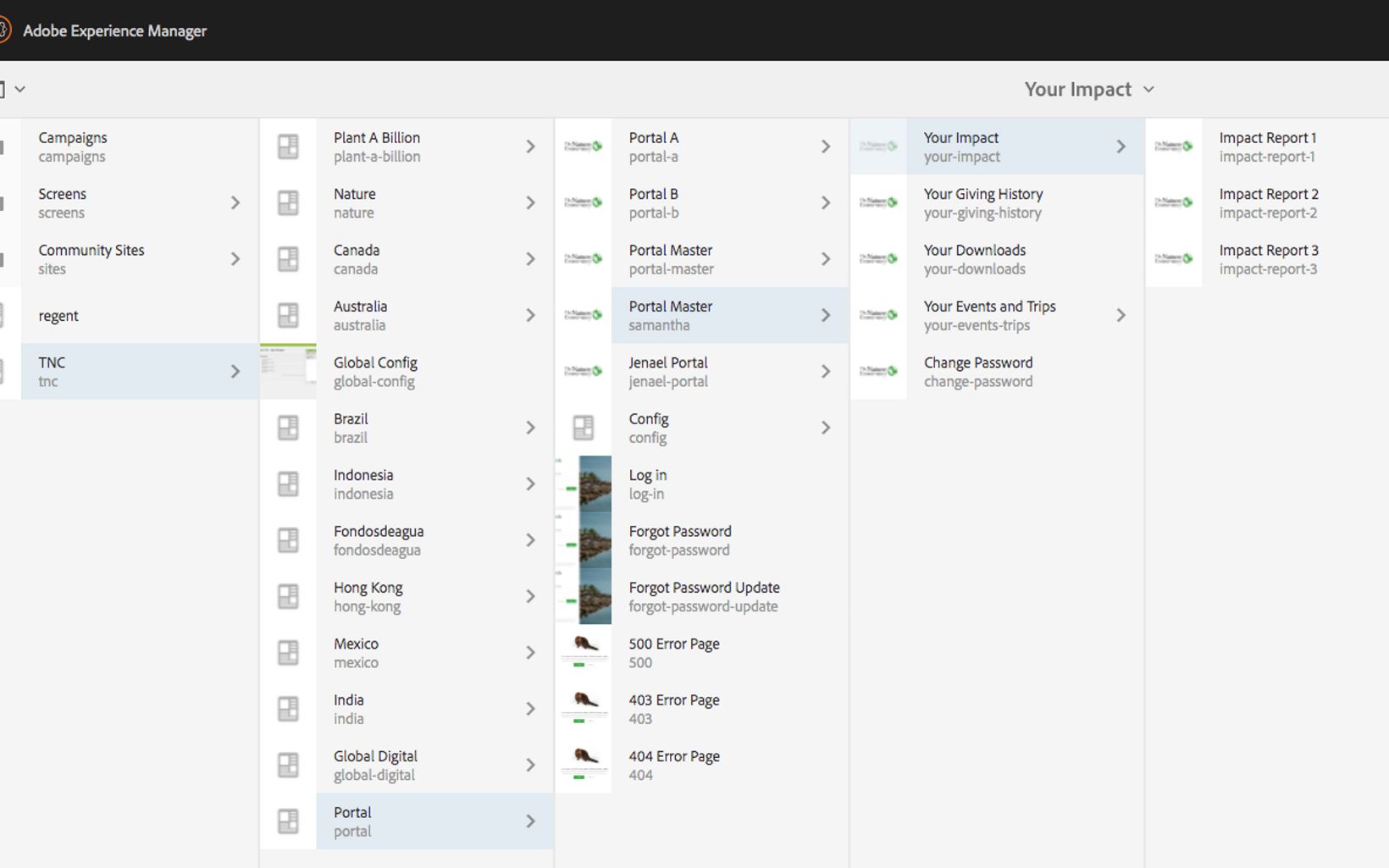Select the Global Digital page icon
This screenshot has width=1389, height=868.
pos(288,765)
